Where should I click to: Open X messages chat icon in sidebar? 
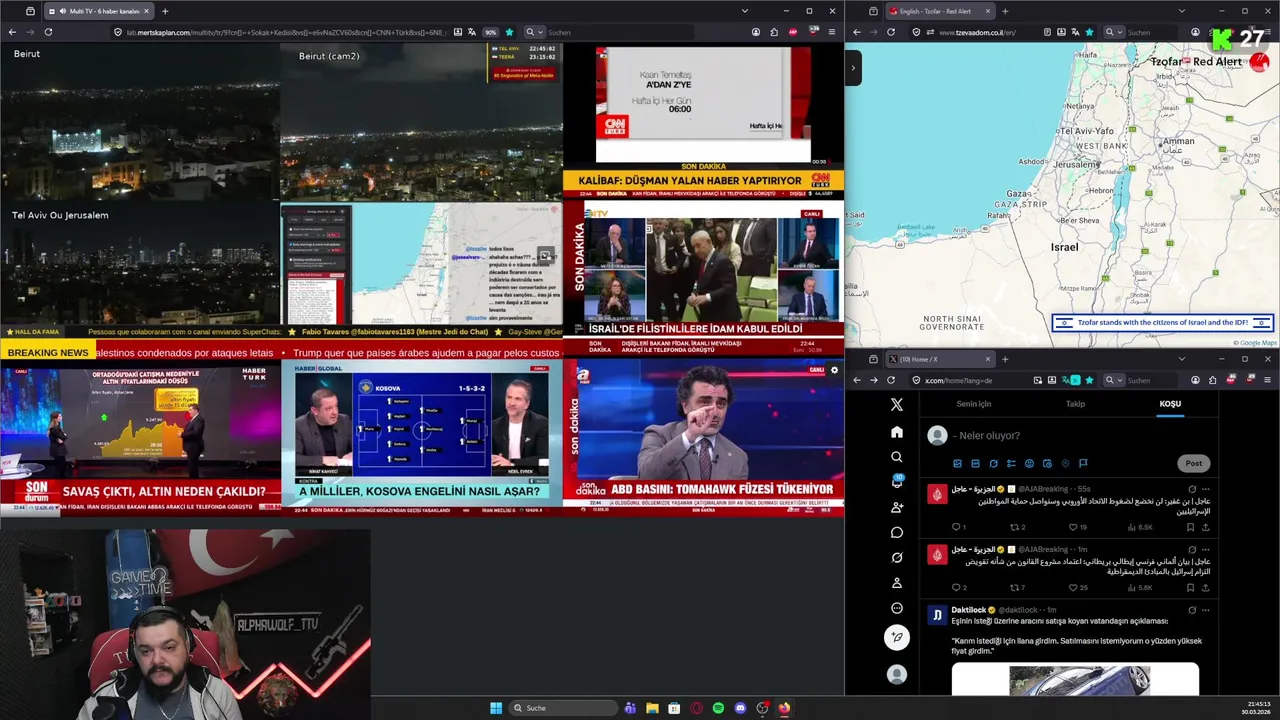[897, 532]
